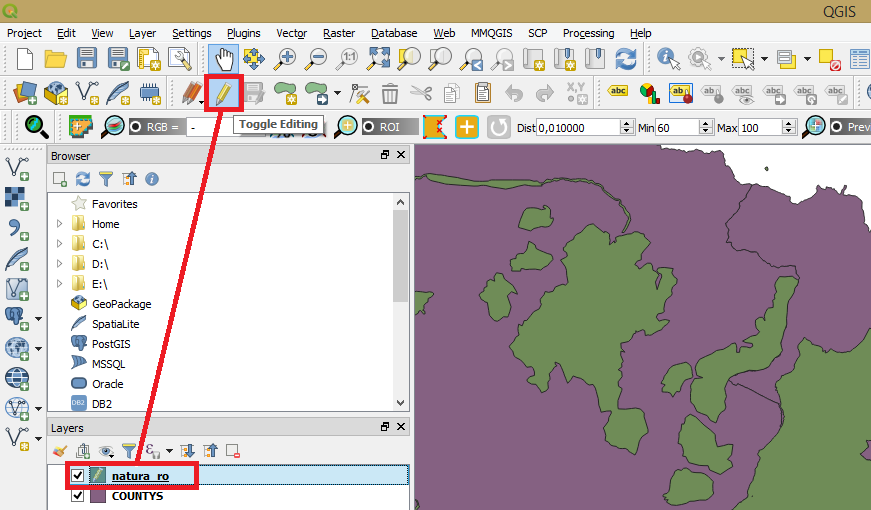Open the Select Features tool dropdown arrow

[x=764, y=59]
